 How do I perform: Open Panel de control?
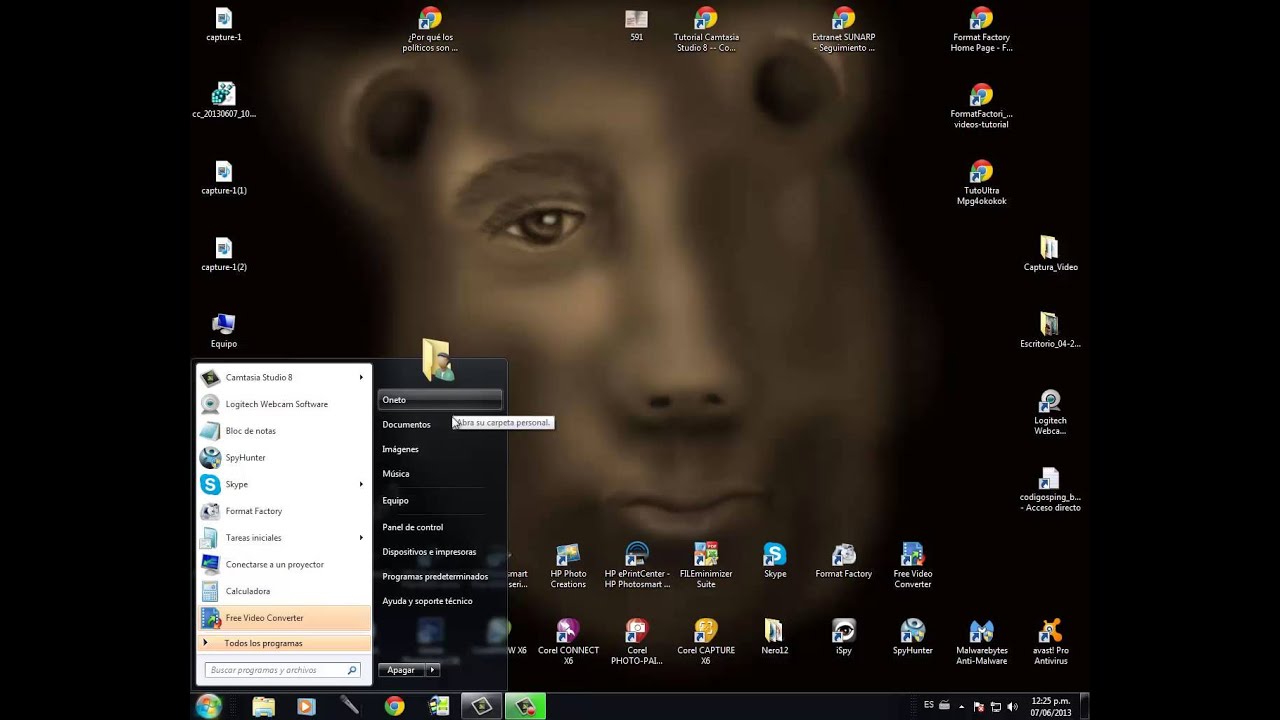tap(440, 527)
